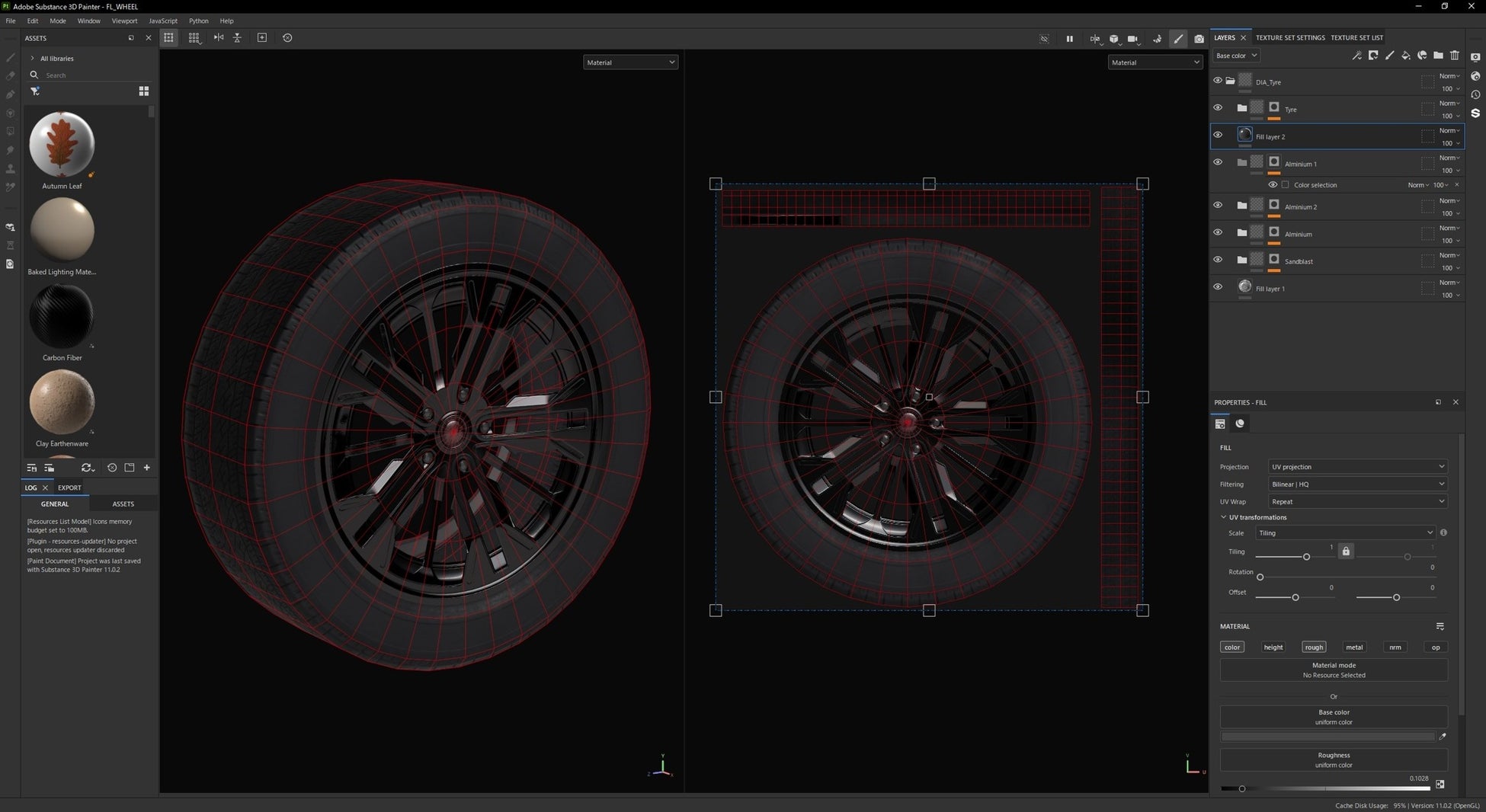Hide the Sandblast layer
Screen dimensions: 1486x812
tap(1218, 260)
